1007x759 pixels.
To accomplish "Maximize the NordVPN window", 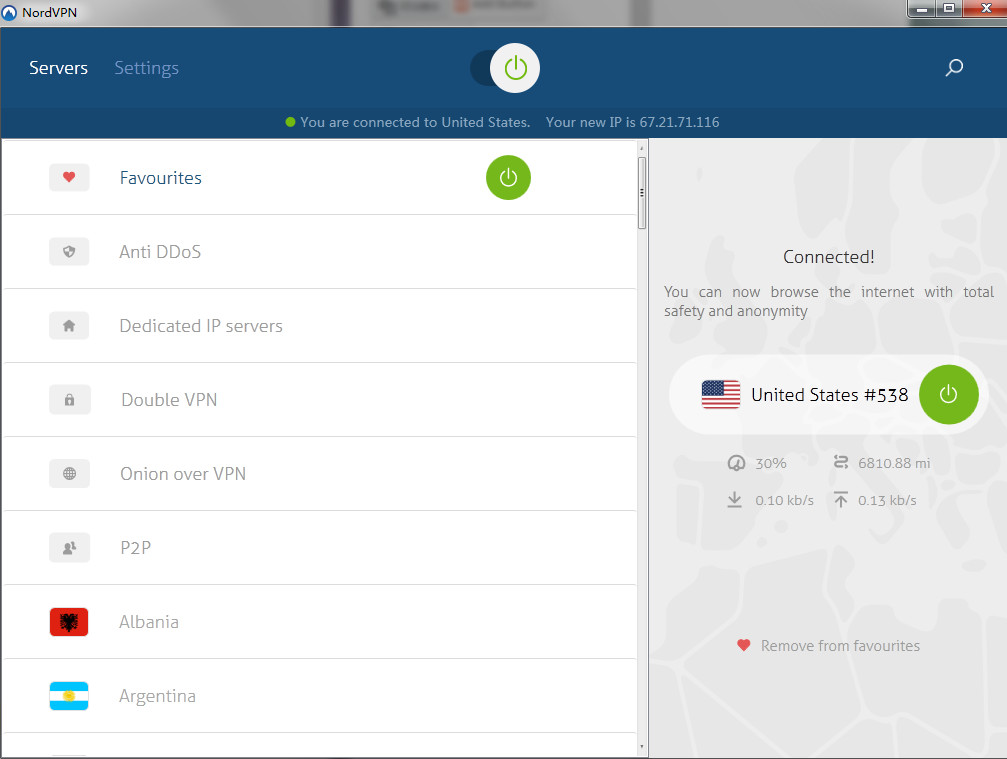I will (949, 9).
